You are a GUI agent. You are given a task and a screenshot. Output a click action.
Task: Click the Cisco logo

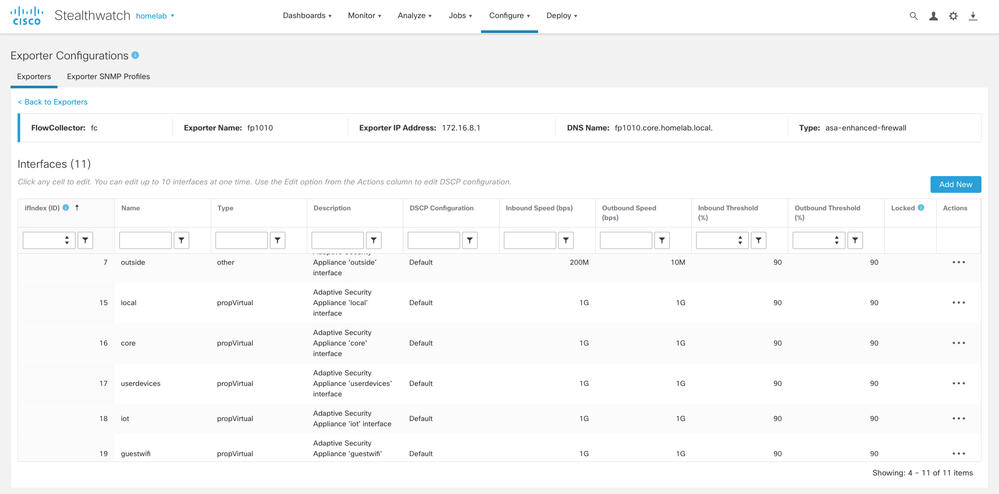point(27,16)
